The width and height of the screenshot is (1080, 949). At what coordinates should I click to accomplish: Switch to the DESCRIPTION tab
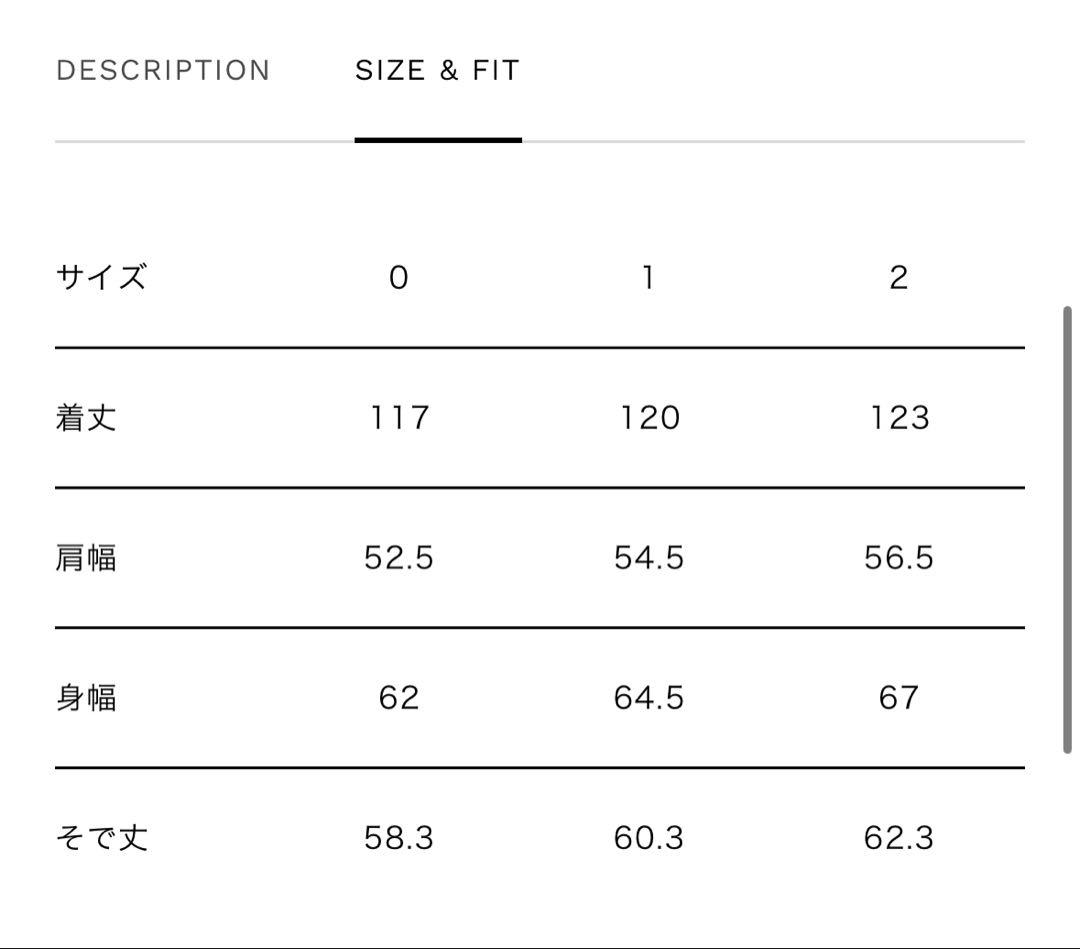tap(164, 69)
